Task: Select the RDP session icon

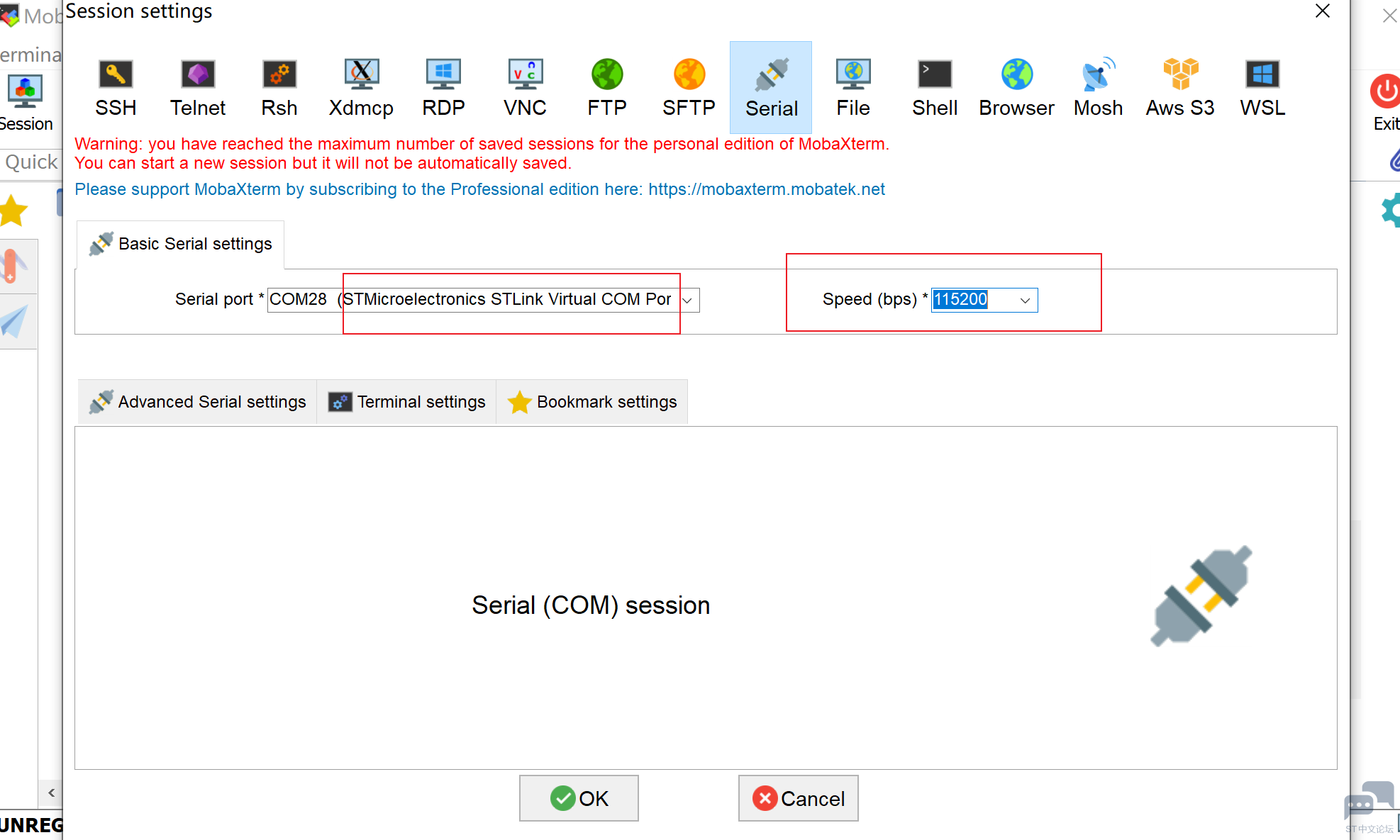Action: (443, 88)
